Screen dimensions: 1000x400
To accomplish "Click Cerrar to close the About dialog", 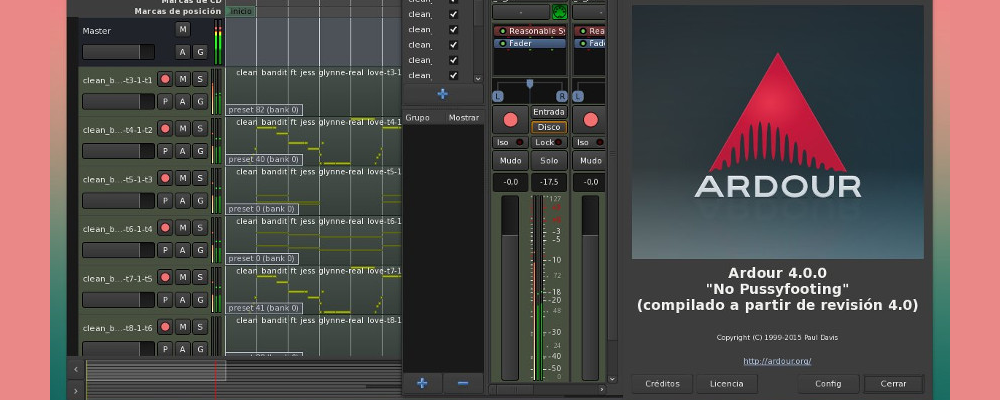I will pyautogui.click(x=893, y=384).
